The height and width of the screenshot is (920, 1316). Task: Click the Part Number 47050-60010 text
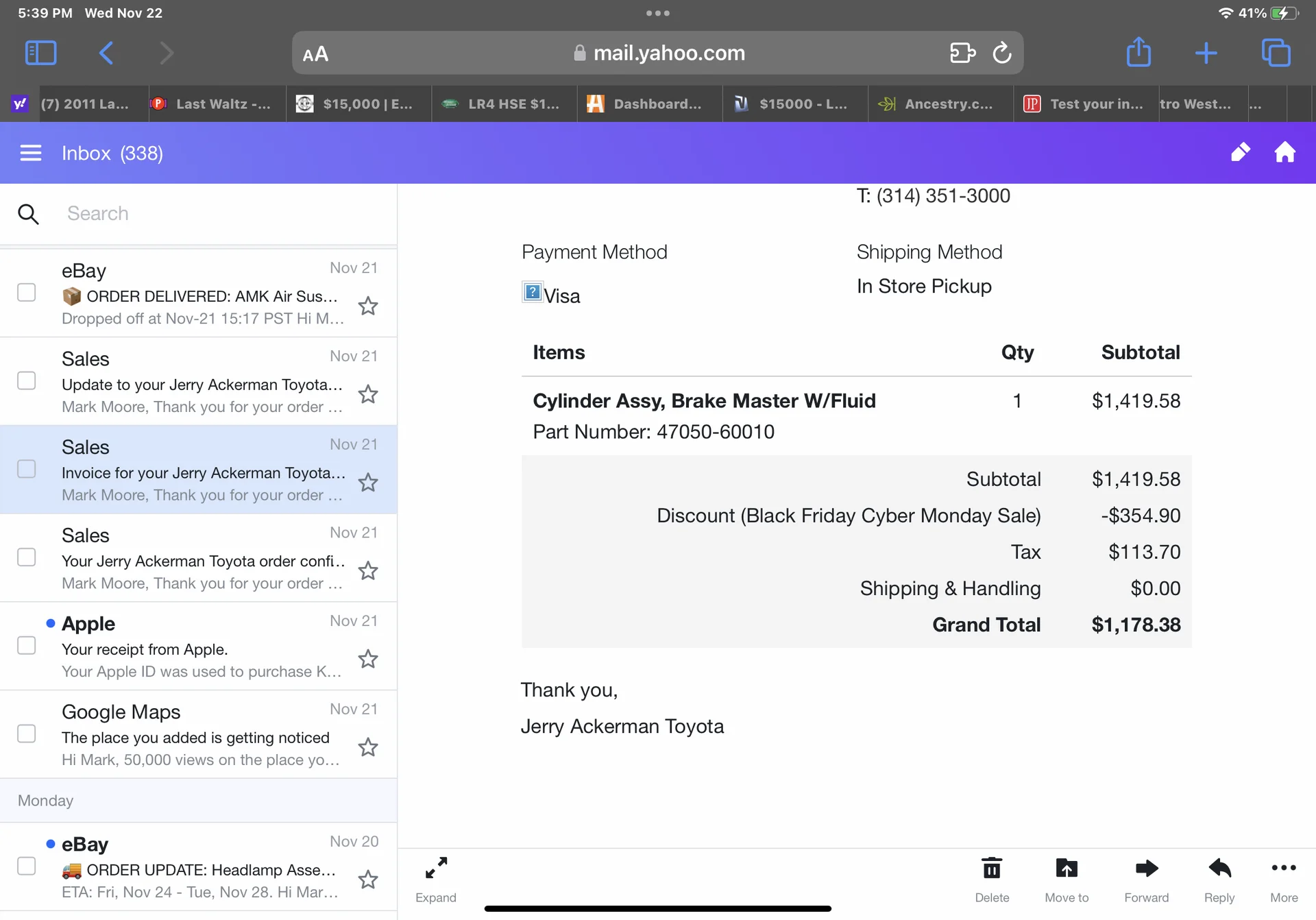(x=654, y=432)
